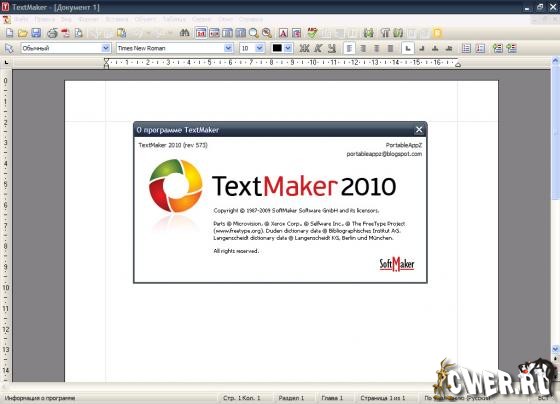Close the О программе TextMaker dialog
Image resolution: width=560 pixels, height=404 pixels.
[419, 130]
